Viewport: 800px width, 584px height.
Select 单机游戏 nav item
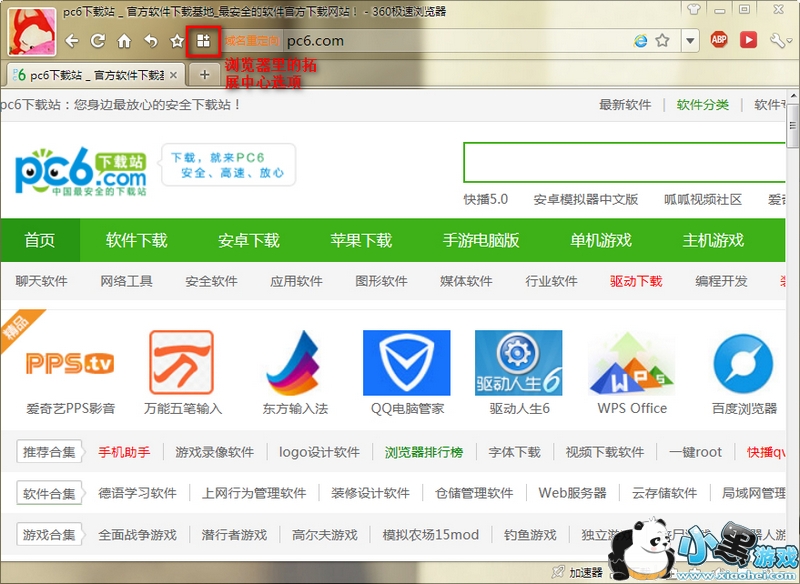tap(601, 240)
